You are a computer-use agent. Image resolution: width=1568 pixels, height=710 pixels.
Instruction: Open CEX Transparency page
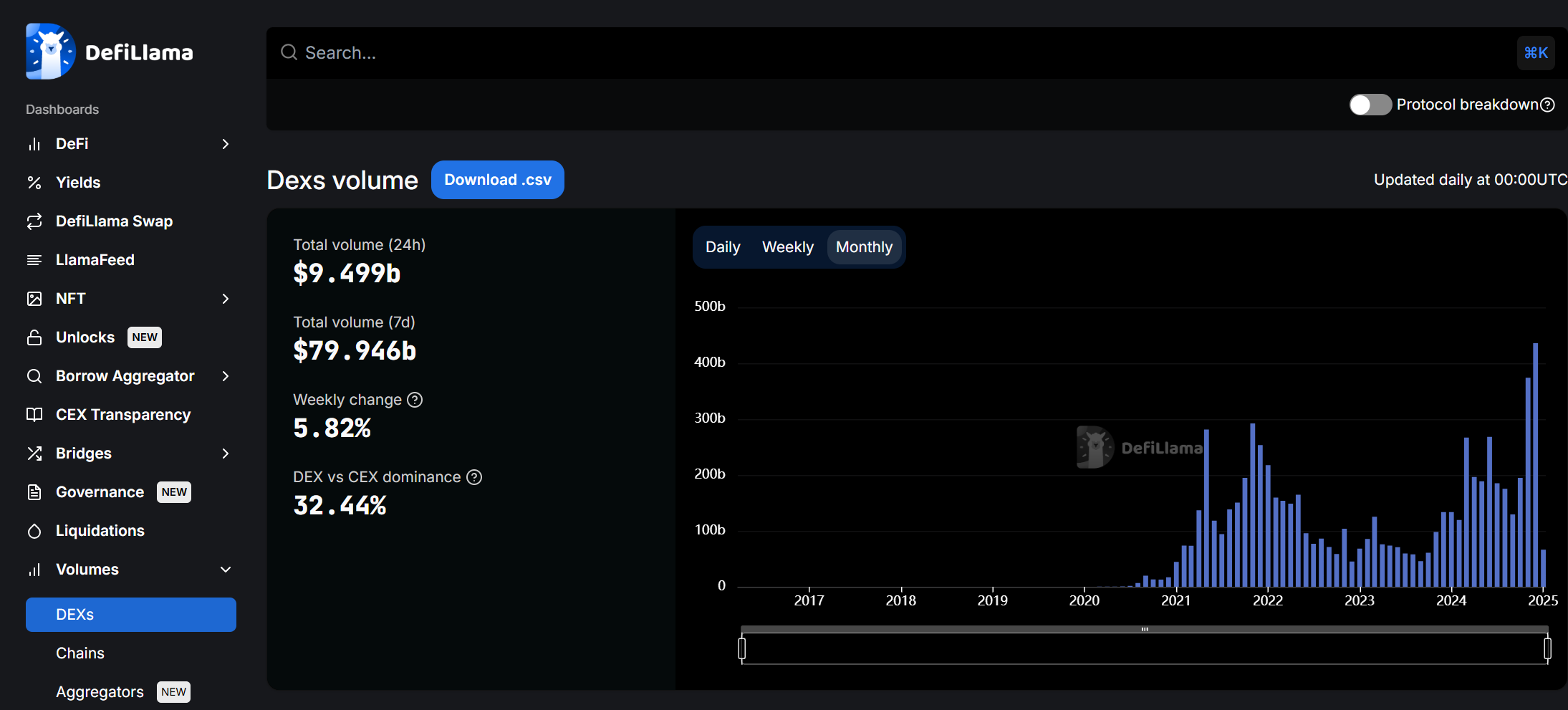(x=123, y=415)
